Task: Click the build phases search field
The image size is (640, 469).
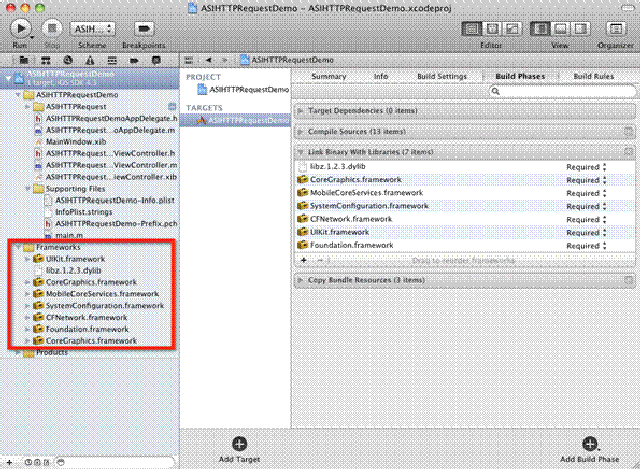Action: click(560, 91)
